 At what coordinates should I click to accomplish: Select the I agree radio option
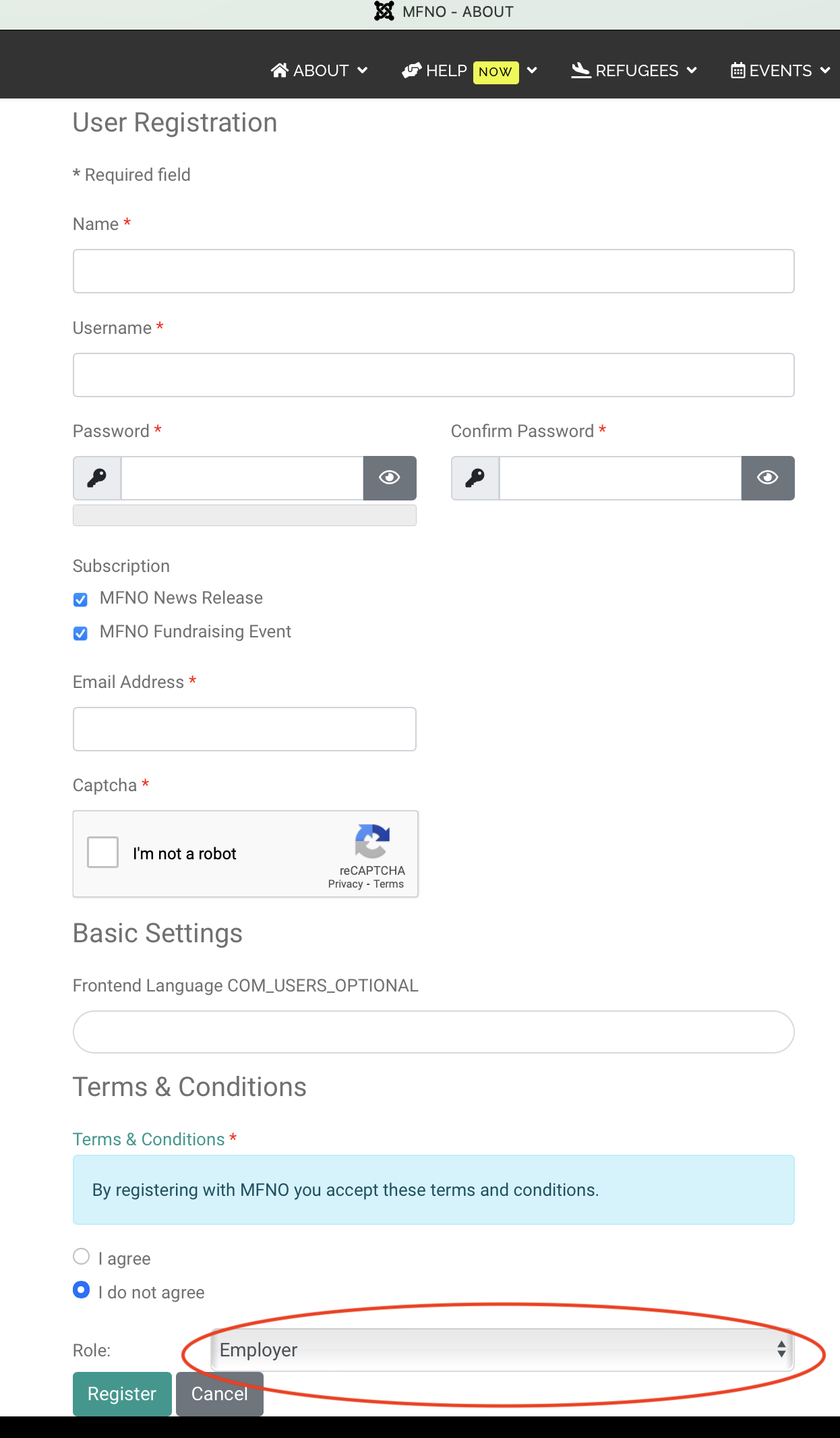(81, 1257)
